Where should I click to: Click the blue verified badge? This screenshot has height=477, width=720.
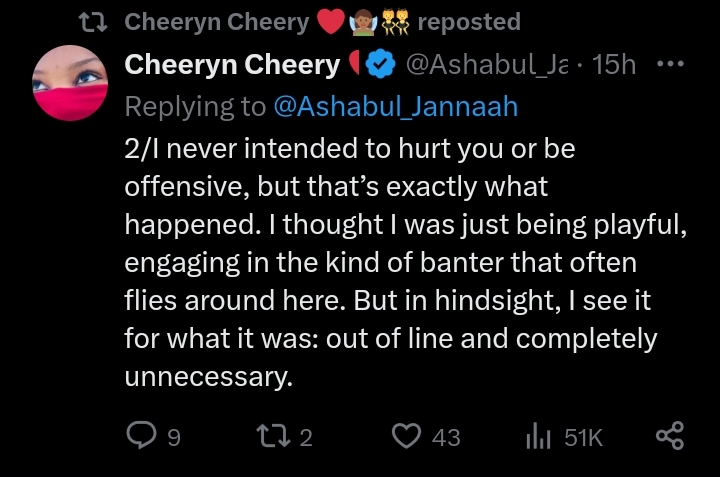coord(380,66)
